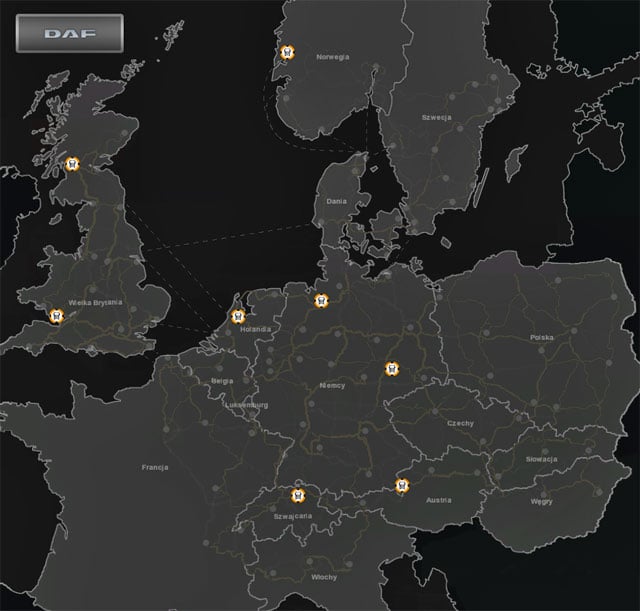Select the dealer icon in eastern Germany

(x=391, y=368)
